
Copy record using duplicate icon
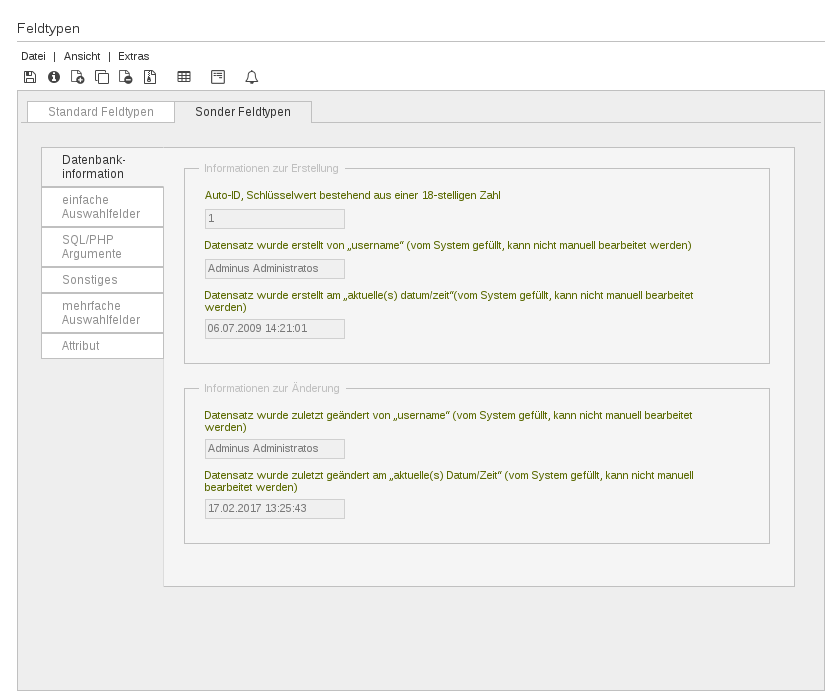click(x=102, y=77)
